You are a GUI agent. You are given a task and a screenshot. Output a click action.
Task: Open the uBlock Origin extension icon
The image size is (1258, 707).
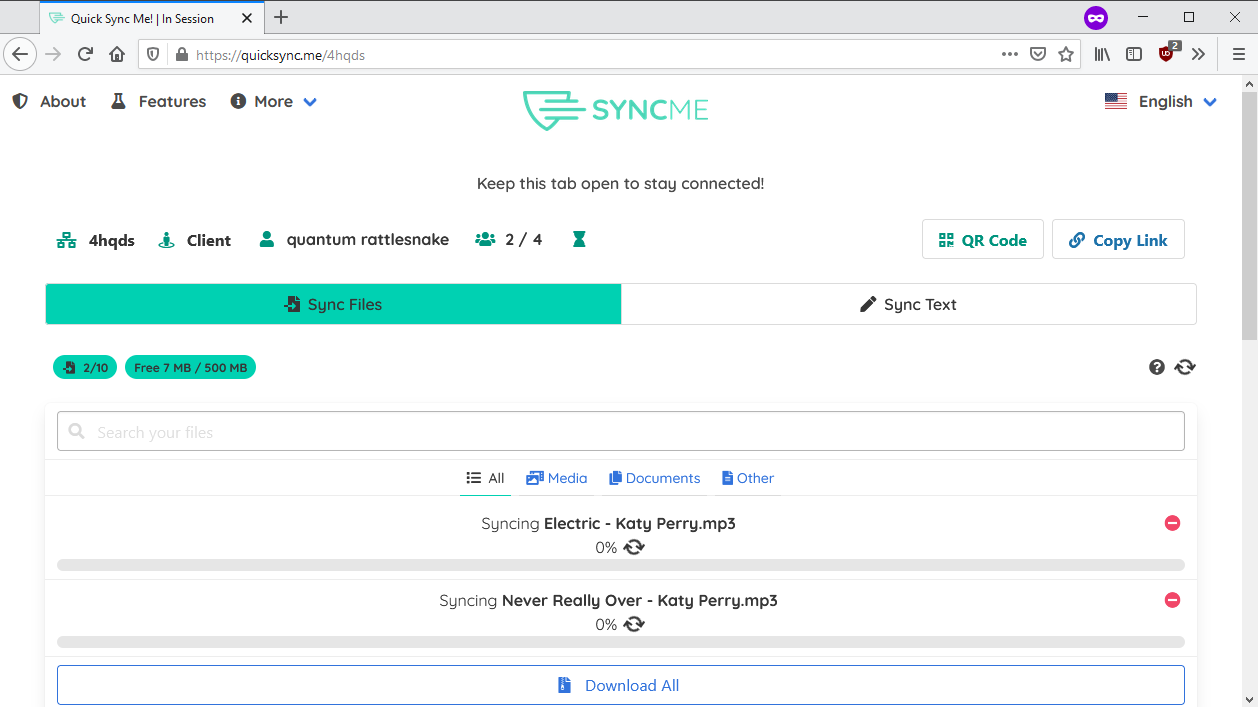tap(1168, 53)
